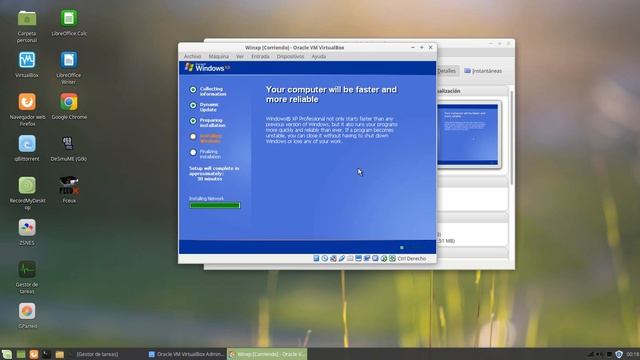The height and width of the screenshot is (360, 640).
Task: Click the Collecting information setup step
Action: pos(208,91)
